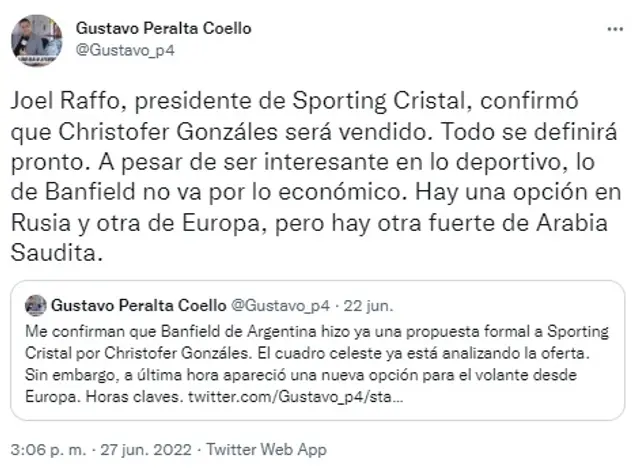Viewport: 640px width, 474px height.
Task: Click "Joel Raffo" at the tweet's start
Action: tap(60, 100)
